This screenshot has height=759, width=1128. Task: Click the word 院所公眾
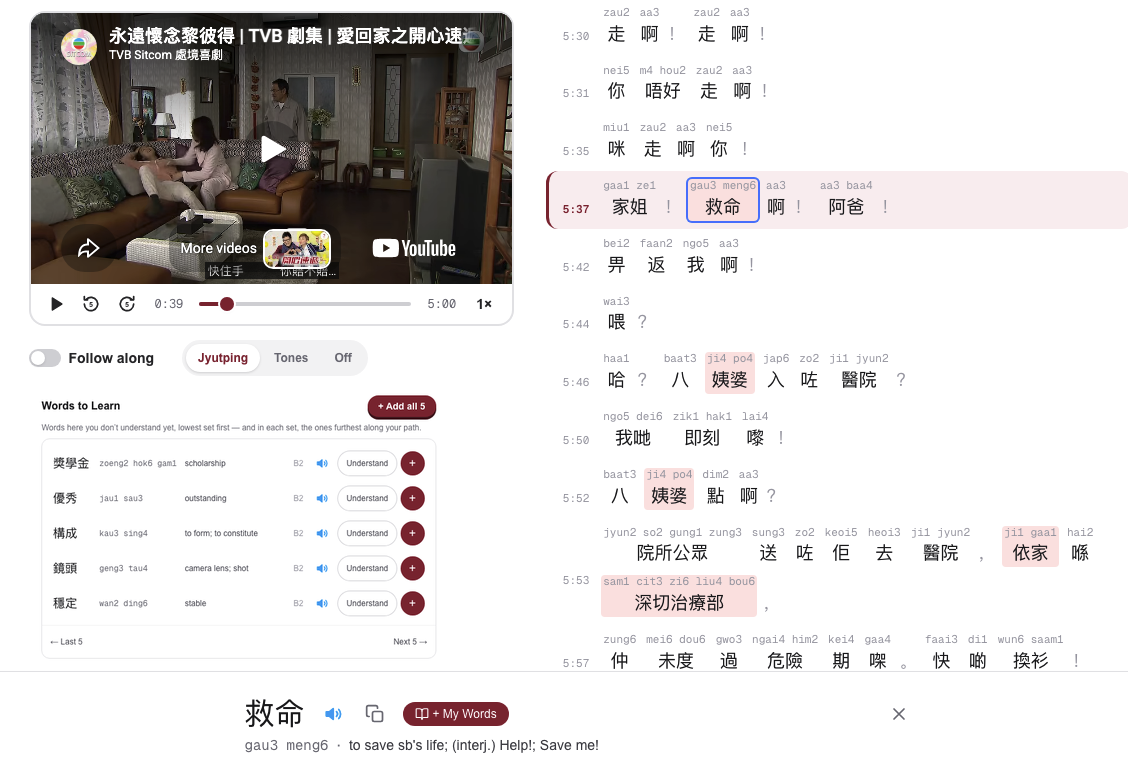tap(673, 553)
